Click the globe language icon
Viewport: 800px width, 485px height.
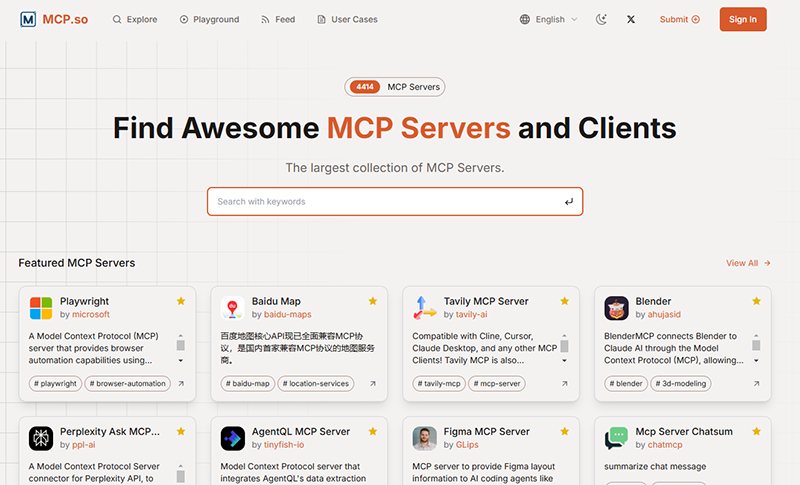(524, 19)
